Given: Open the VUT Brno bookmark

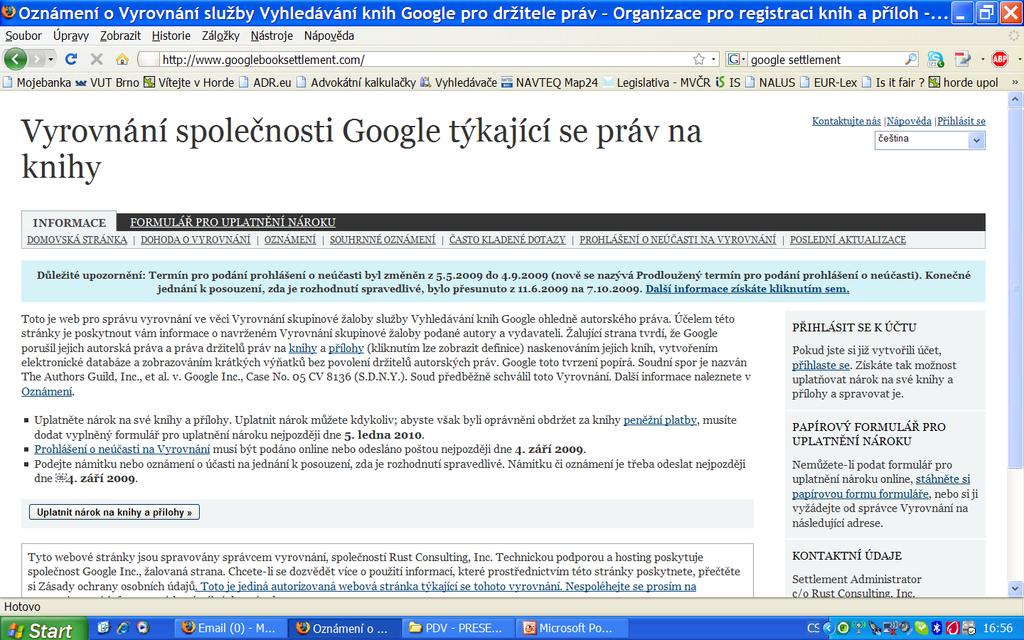Looking at the screenshot, I should pos(107,82).
